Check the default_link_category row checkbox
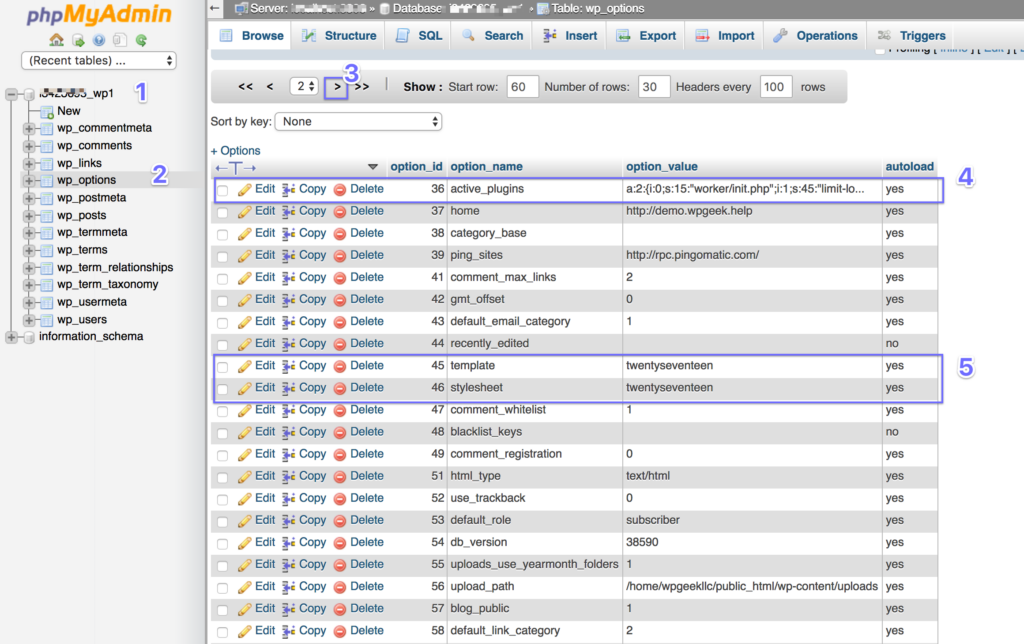 223,632
